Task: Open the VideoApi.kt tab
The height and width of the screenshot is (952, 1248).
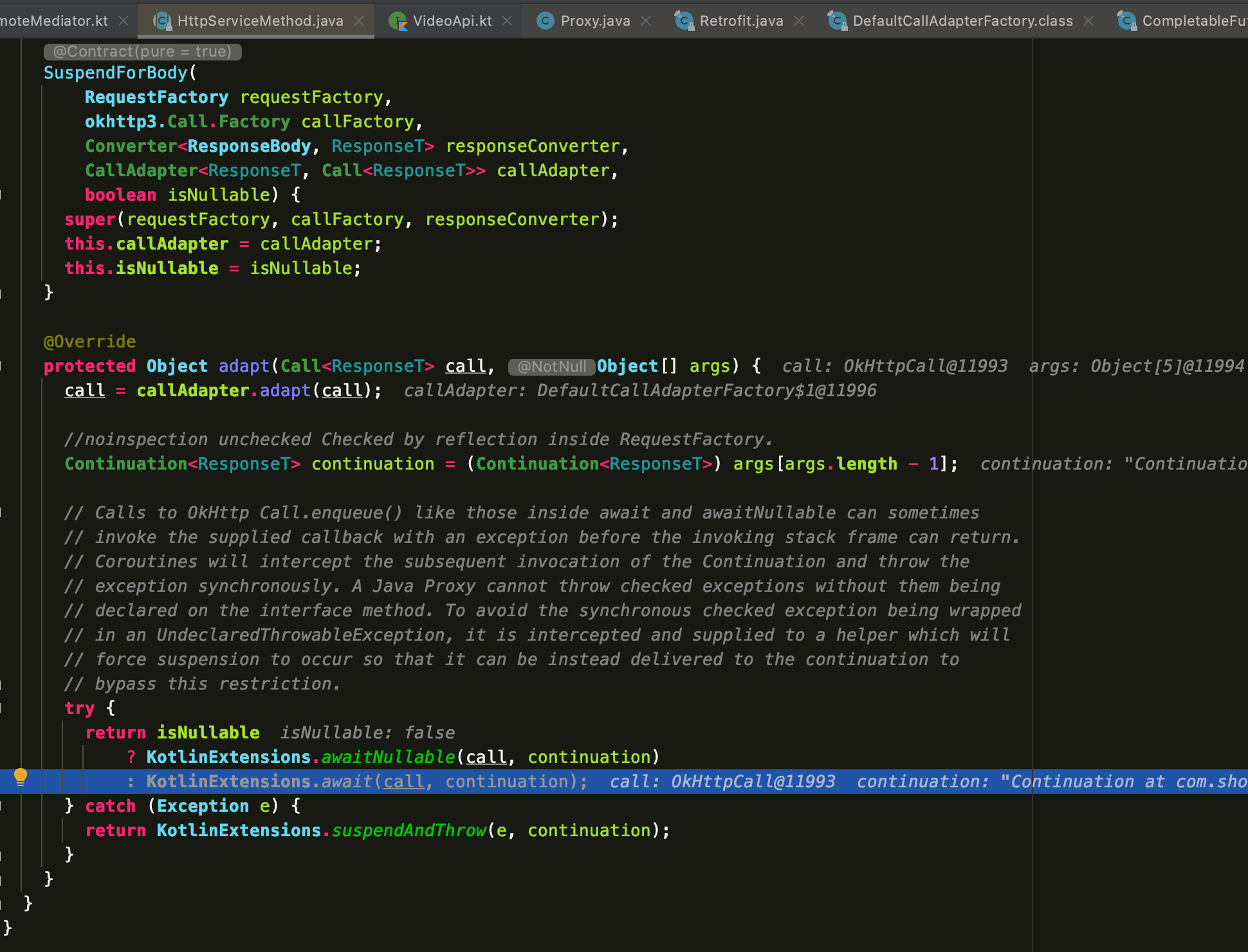Action: coord(452,21)
